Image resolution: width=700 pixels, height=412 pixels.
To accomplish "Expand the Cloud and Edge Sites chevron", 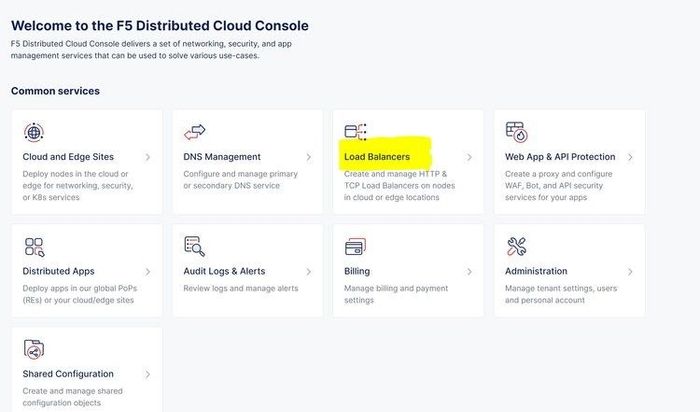I will (x=148, y=157).
